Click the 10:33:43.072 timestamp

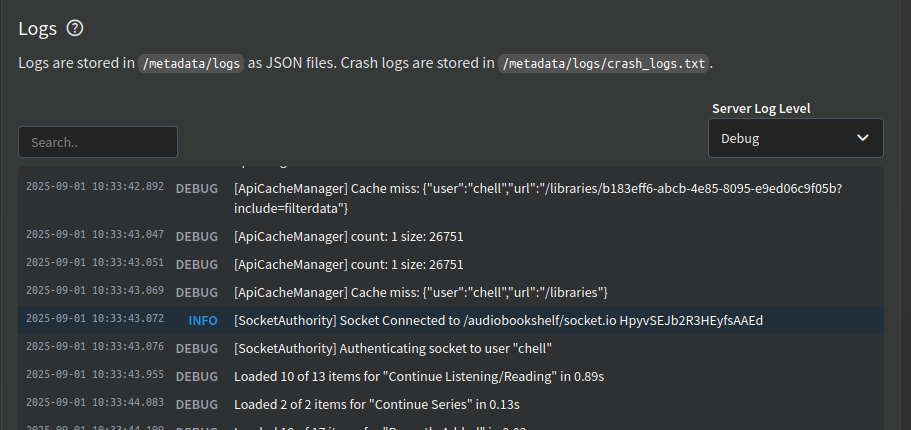(94, 319)
